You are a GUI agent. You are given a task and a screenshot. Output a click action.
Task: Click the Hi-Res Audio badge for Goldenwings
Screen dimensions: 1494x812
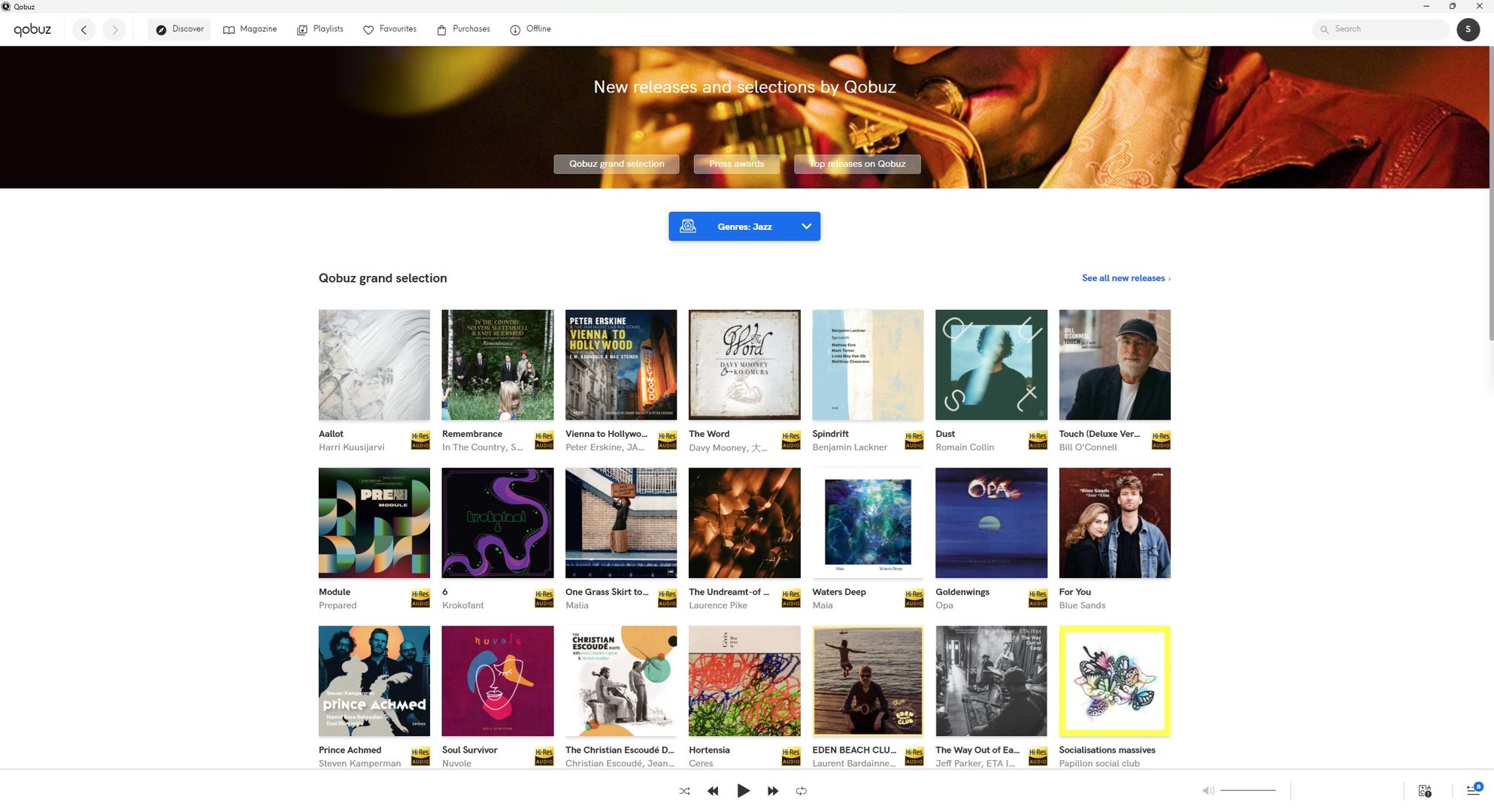click(1038, 598)
